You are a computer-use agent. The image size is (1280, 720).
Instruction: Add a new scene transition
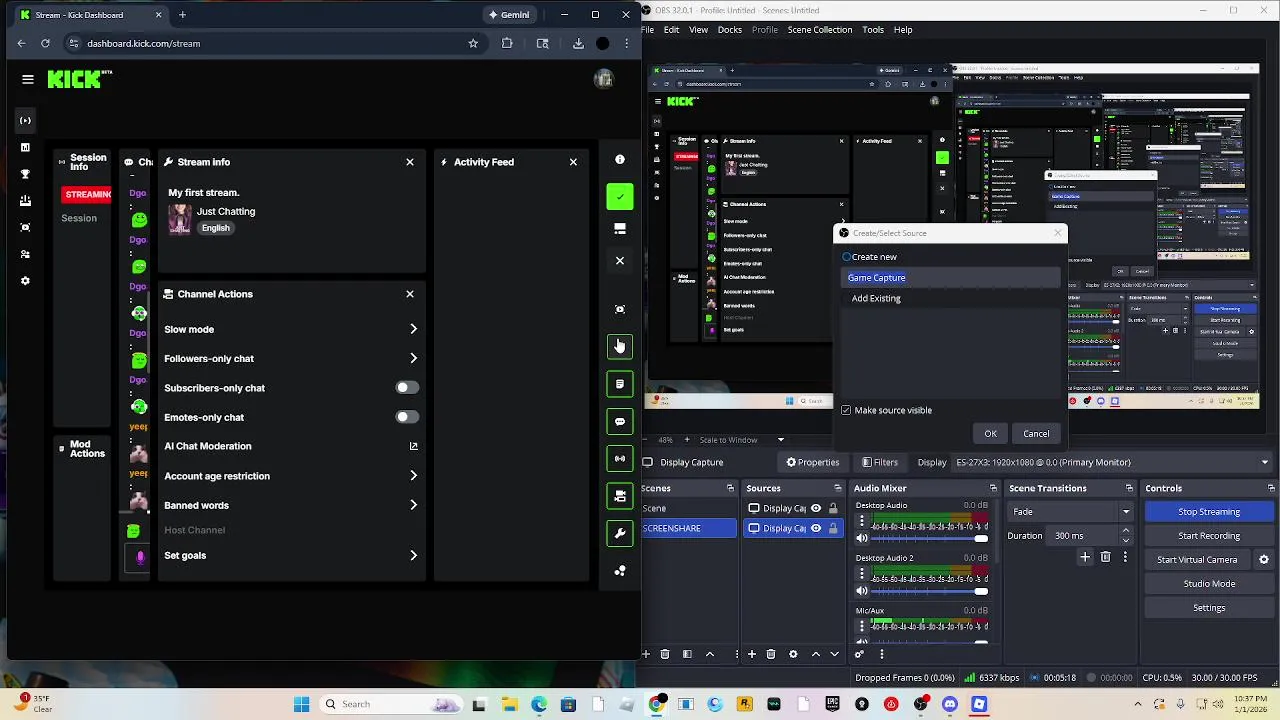(x=1085, y=557)
